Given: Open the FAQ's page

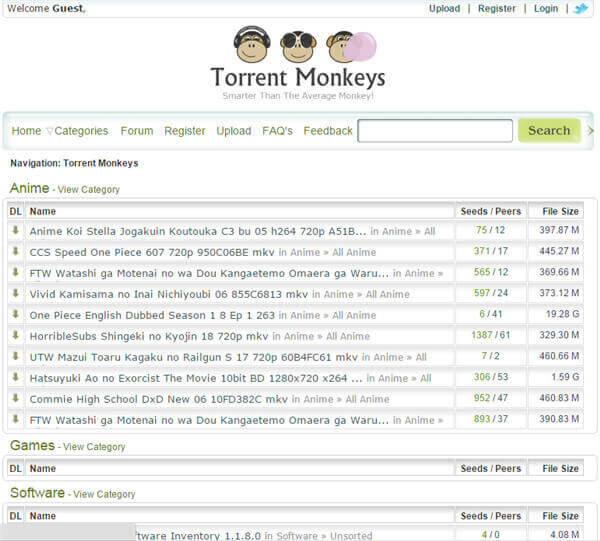Looking at the screenshot, I should 277,131.
